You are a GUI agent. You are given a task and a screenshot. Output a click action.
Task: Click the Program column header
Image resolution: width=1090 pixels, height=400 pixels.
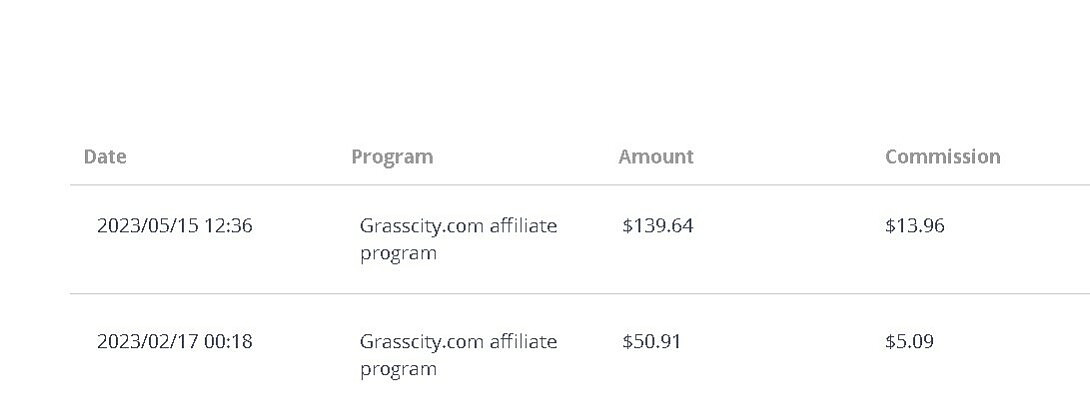click(392, 157)
